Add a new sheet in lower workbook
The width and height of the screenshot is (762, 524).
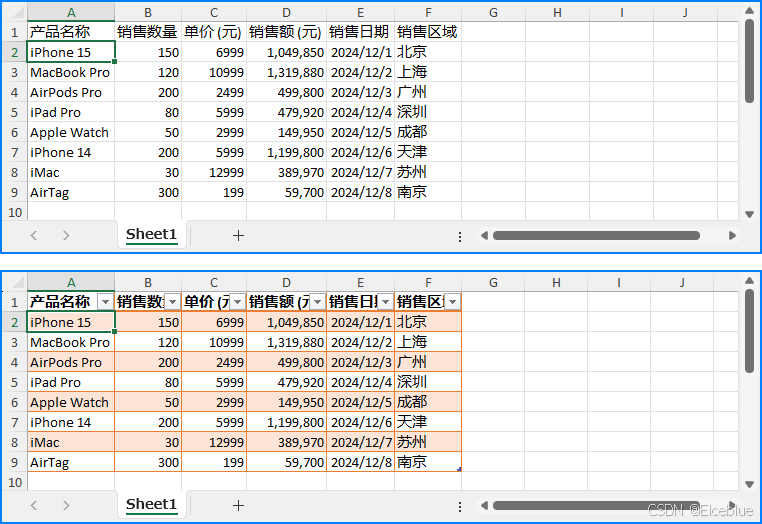click(x=238, y=506)
